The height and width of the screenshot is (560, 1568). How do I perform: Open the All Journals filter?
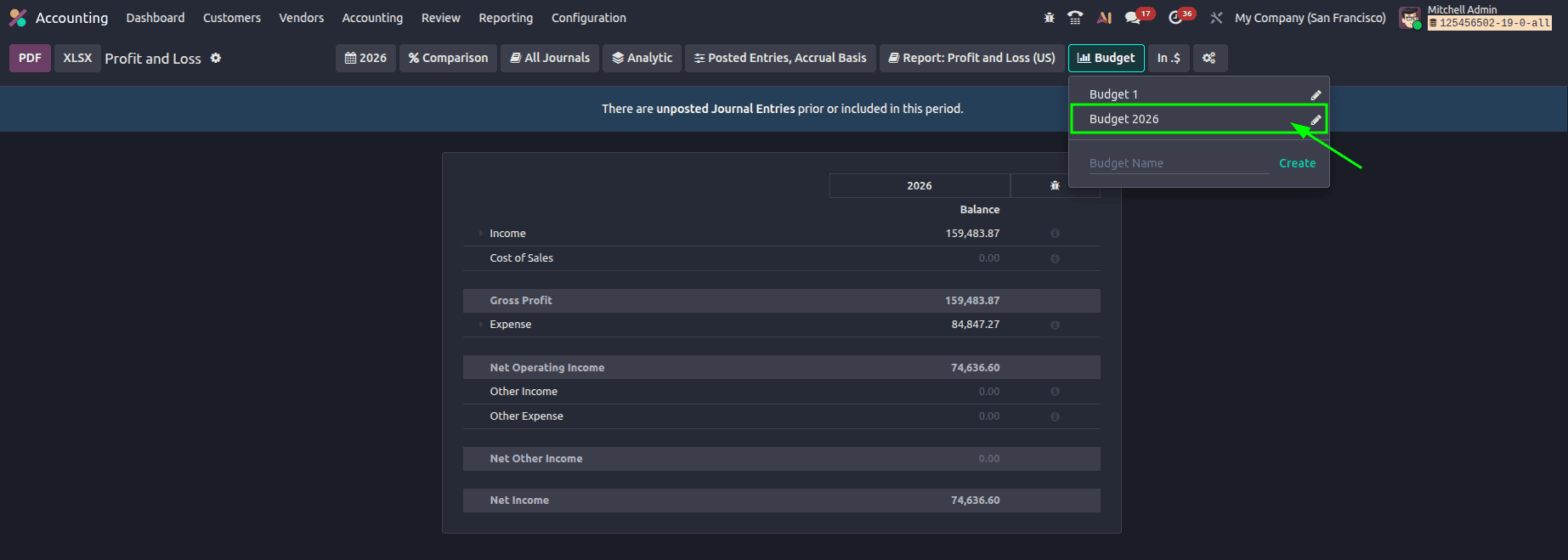tap(550, 58)
